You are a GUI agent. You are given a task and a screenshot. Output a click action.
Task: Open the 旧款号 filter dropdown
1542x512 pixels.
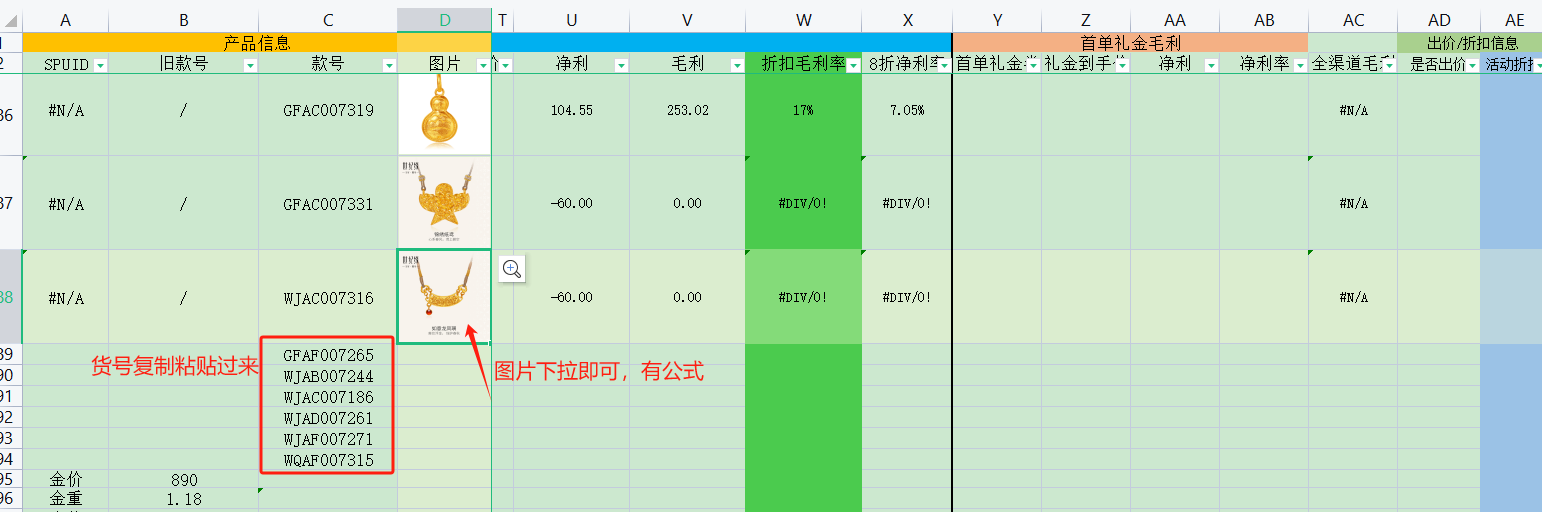pyautogui.click(x=250, y=65)
